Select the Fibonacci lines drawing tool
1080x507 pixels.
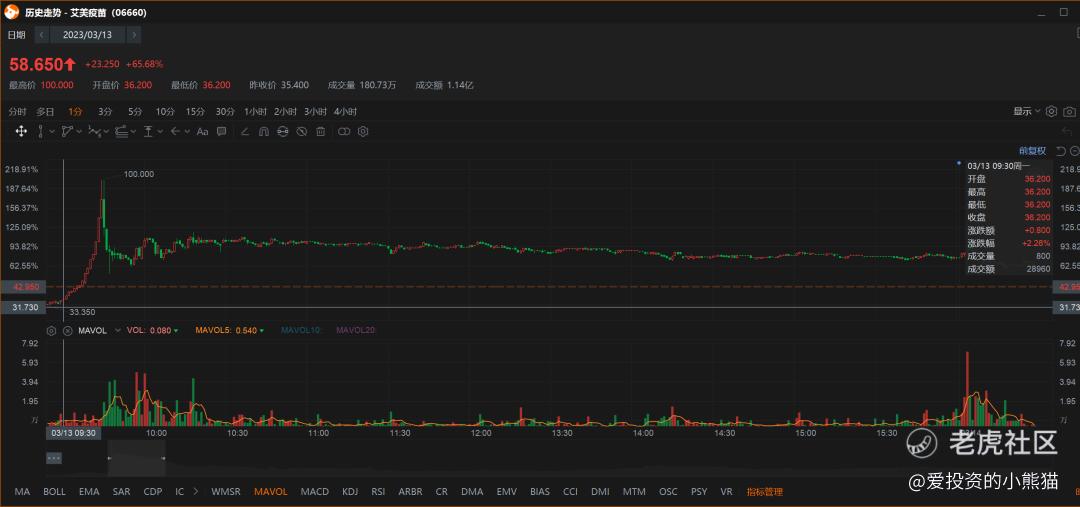pyautogui.click(x=121, y=132)
